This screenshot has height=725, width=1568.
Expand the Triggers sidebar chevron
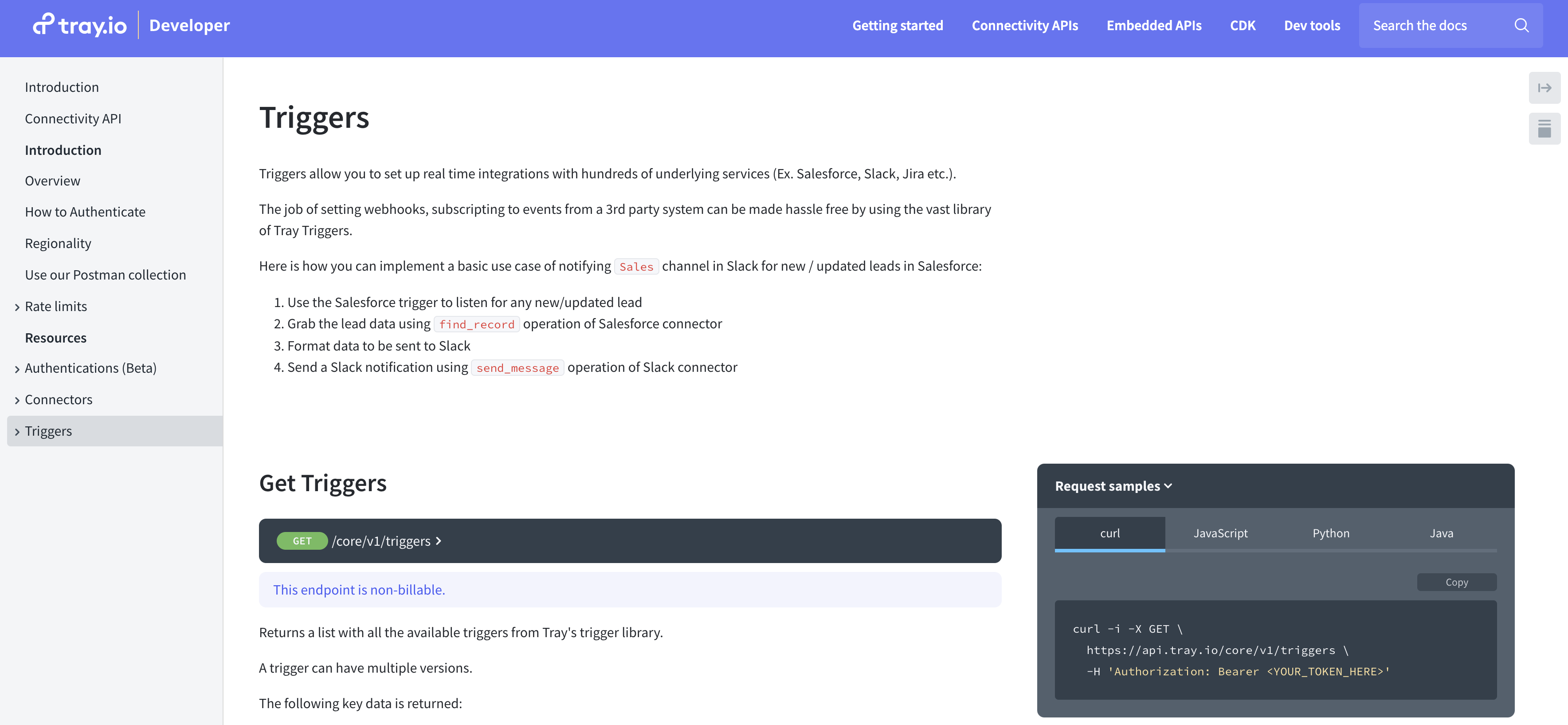pyautogui.click(x=17, y=432)
